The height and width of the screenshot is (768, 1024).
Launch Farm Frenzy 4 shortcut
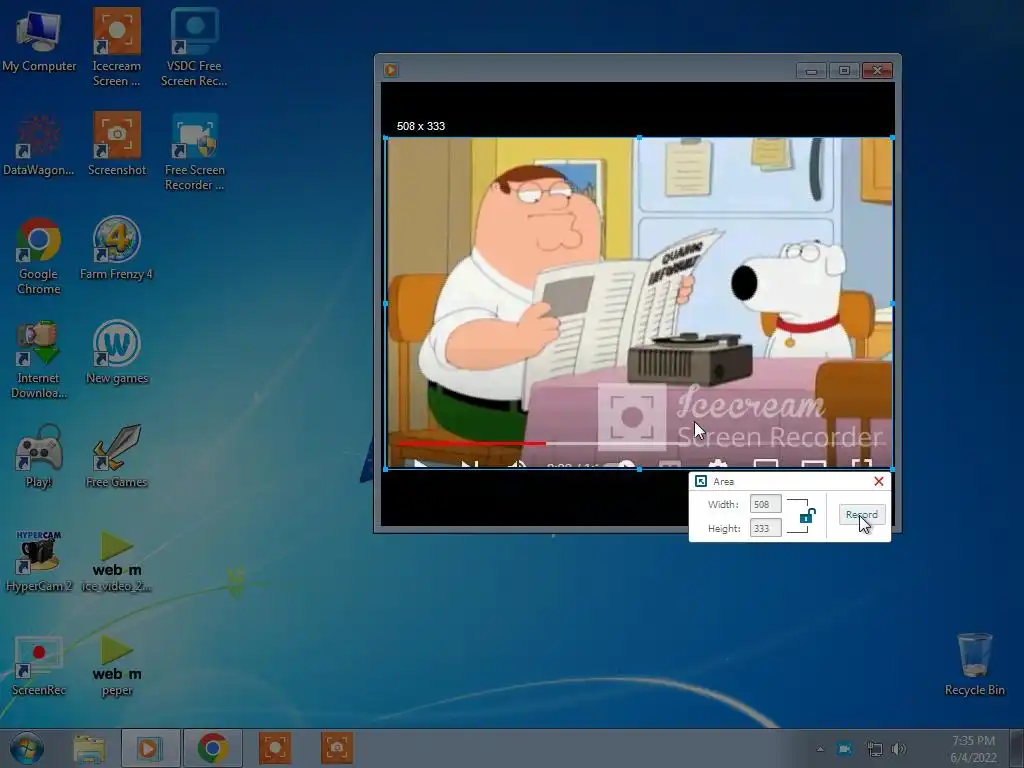[116, 249]
